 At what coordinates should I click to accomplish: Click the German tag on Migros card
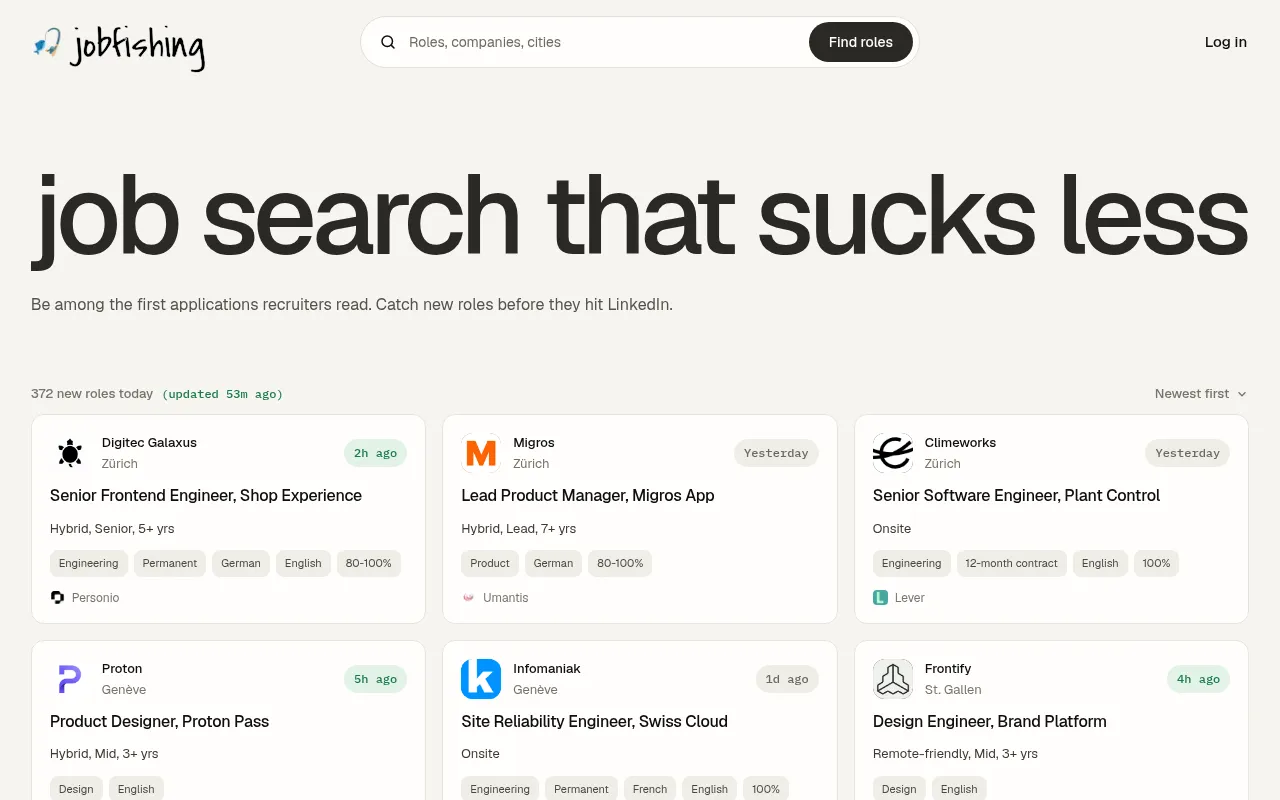point(553,563)
